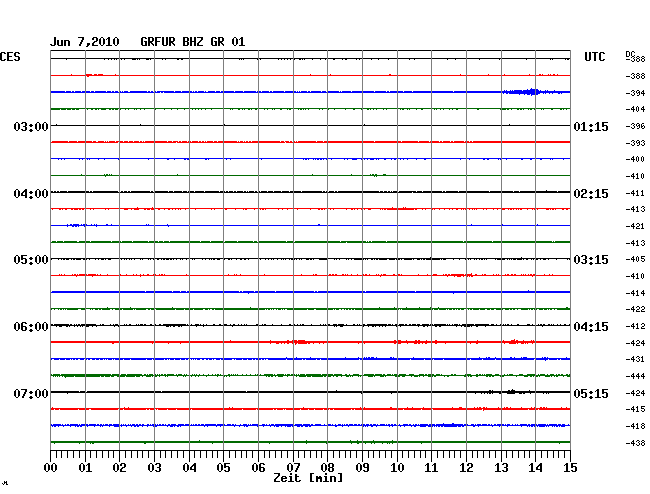The height and width of the screenshot is (494, 650).
Task: Click the 04:15 UTC time label
Action: click(591, 327)
